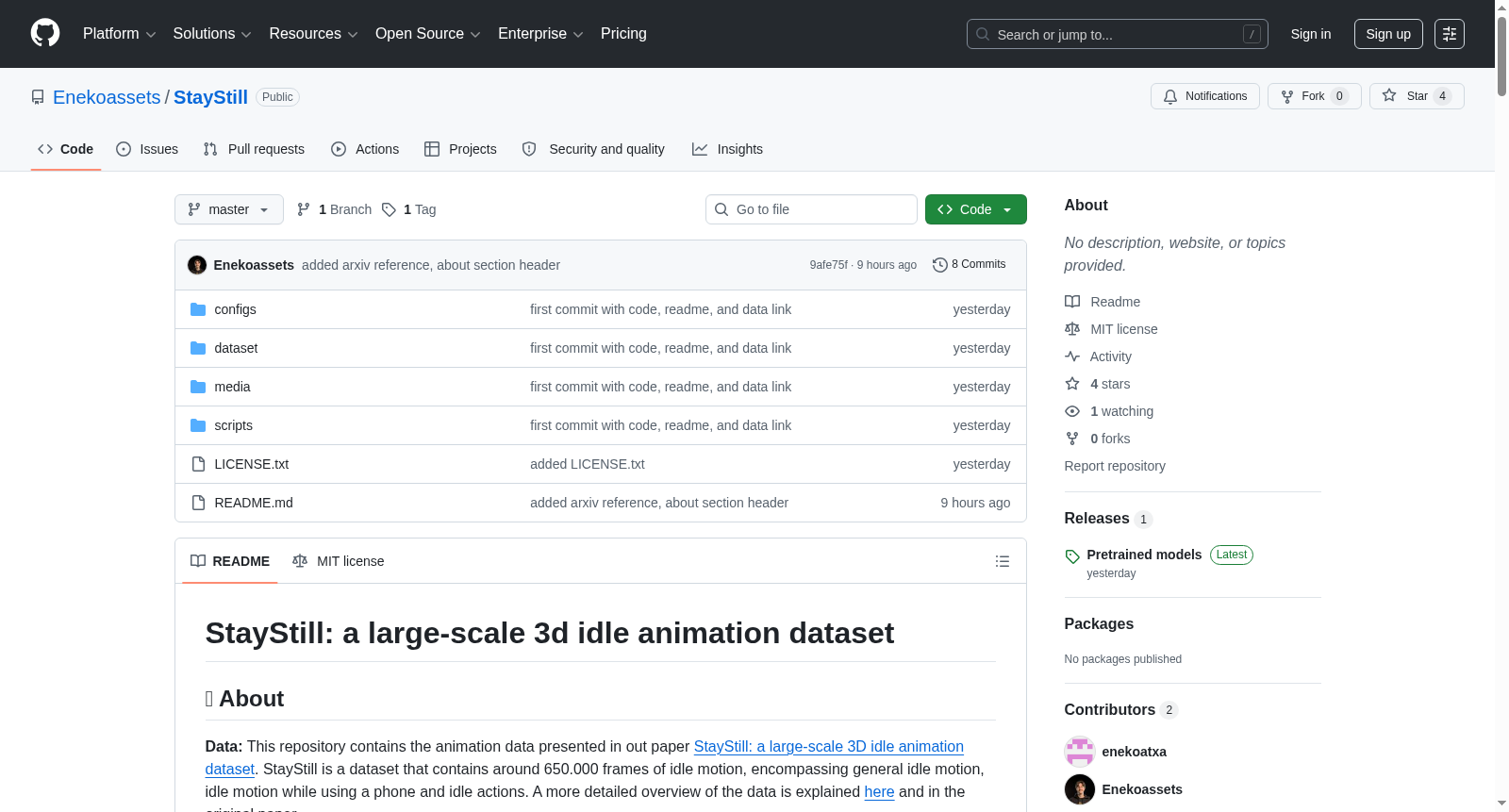Image resolution: width=1509 pixels, height=812 pixels.
Task: Open the Platform menu dropdown
Action: click(x=119, y=34)
